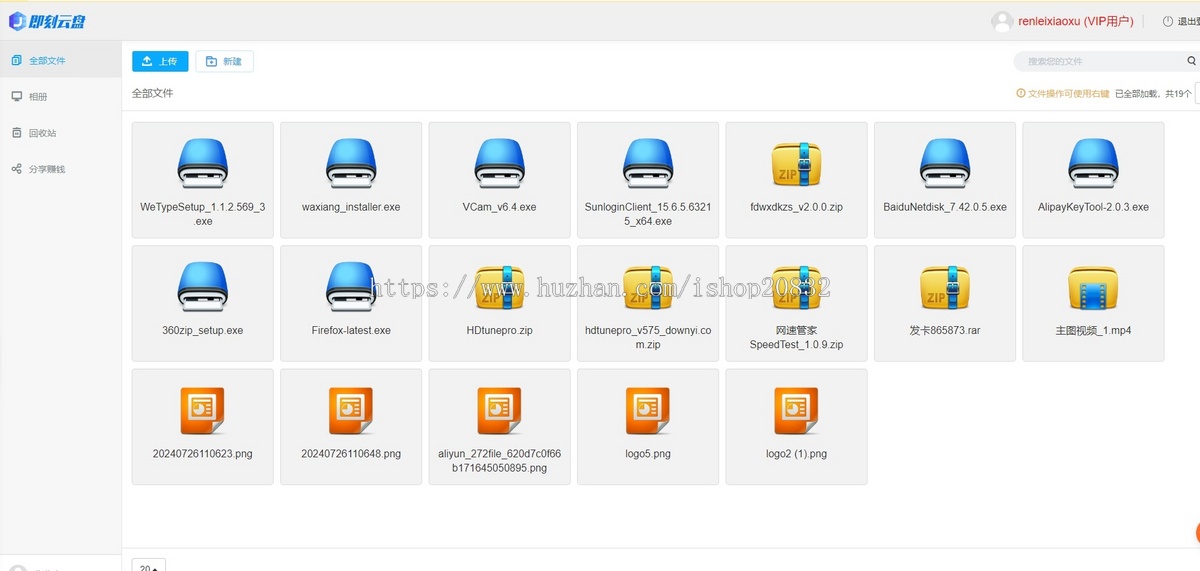1200x571 pixels.
Task: Click the renleixiaoxu (VIP用户) username
Action: [1076, 21]
